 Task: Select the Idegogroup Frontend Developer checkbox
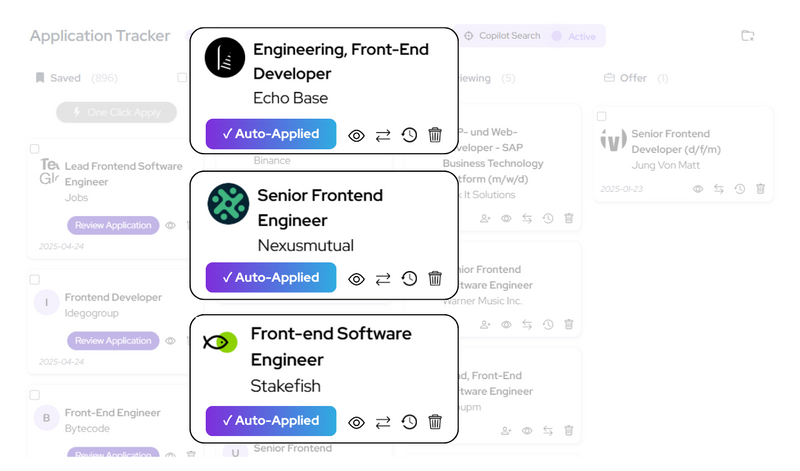tap(35, 280)
